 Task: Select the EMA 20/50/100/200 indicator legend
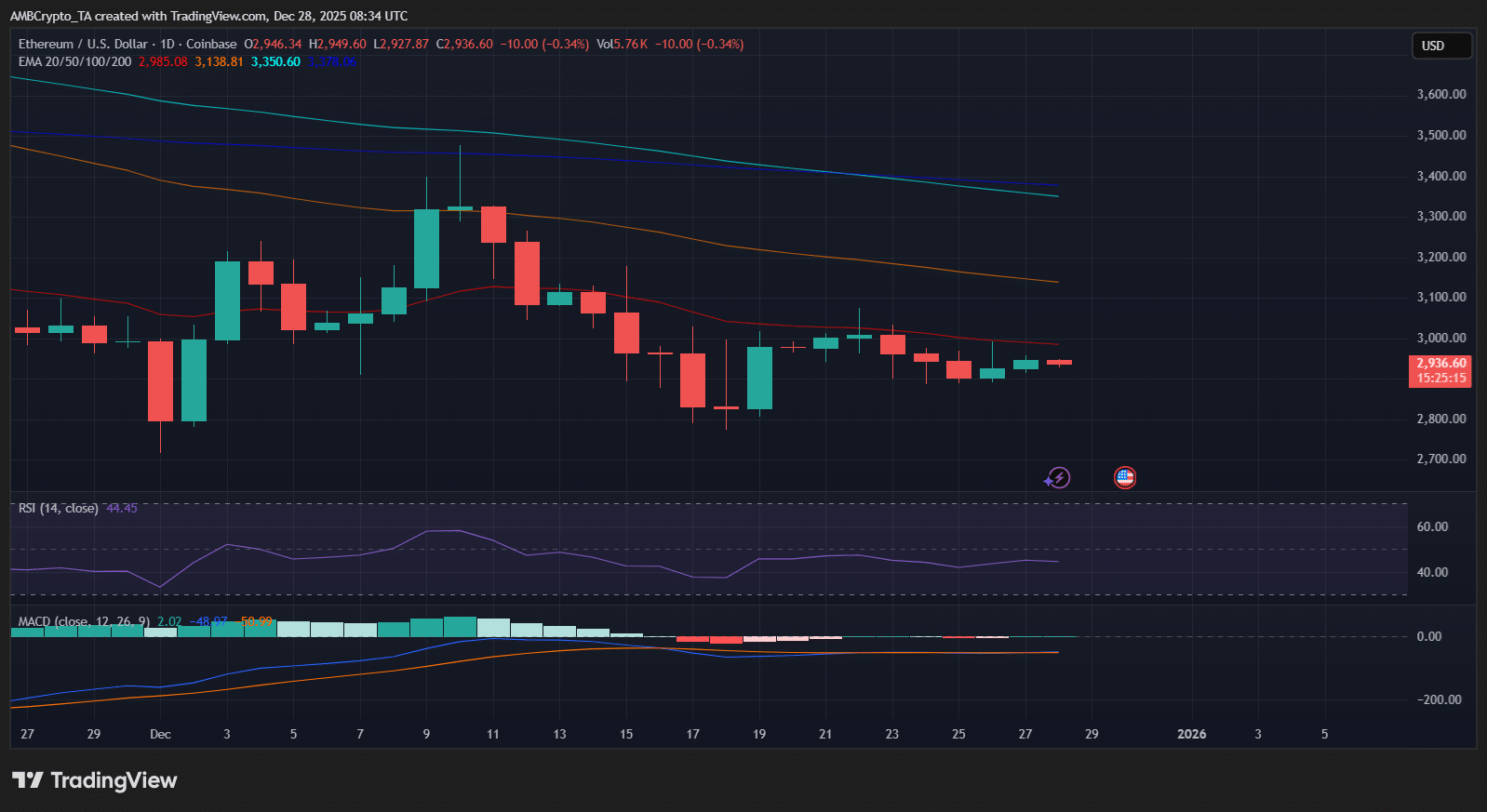(x=74, y=61)
